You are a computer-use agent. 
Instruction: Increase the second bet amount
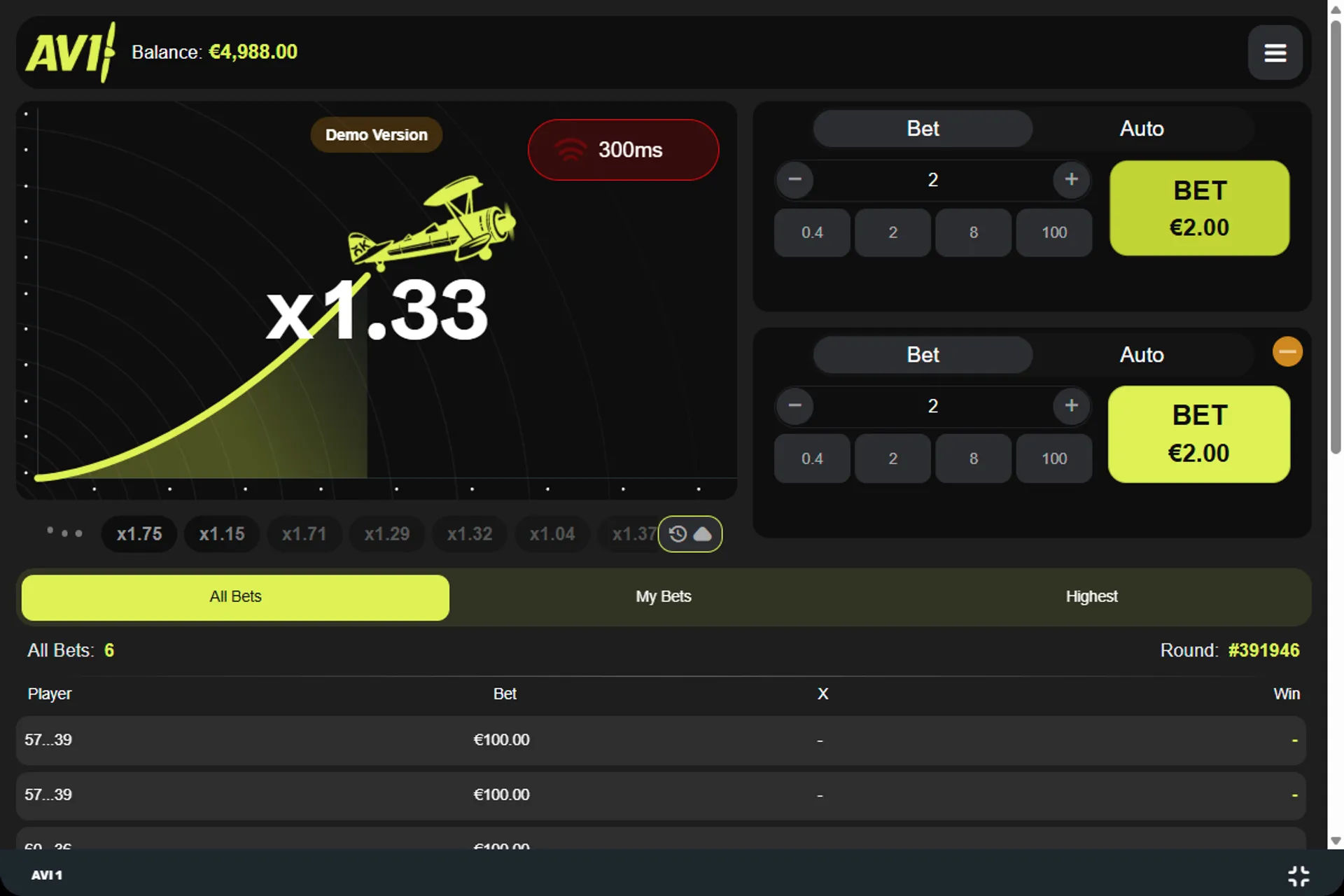click(1071, 405)
